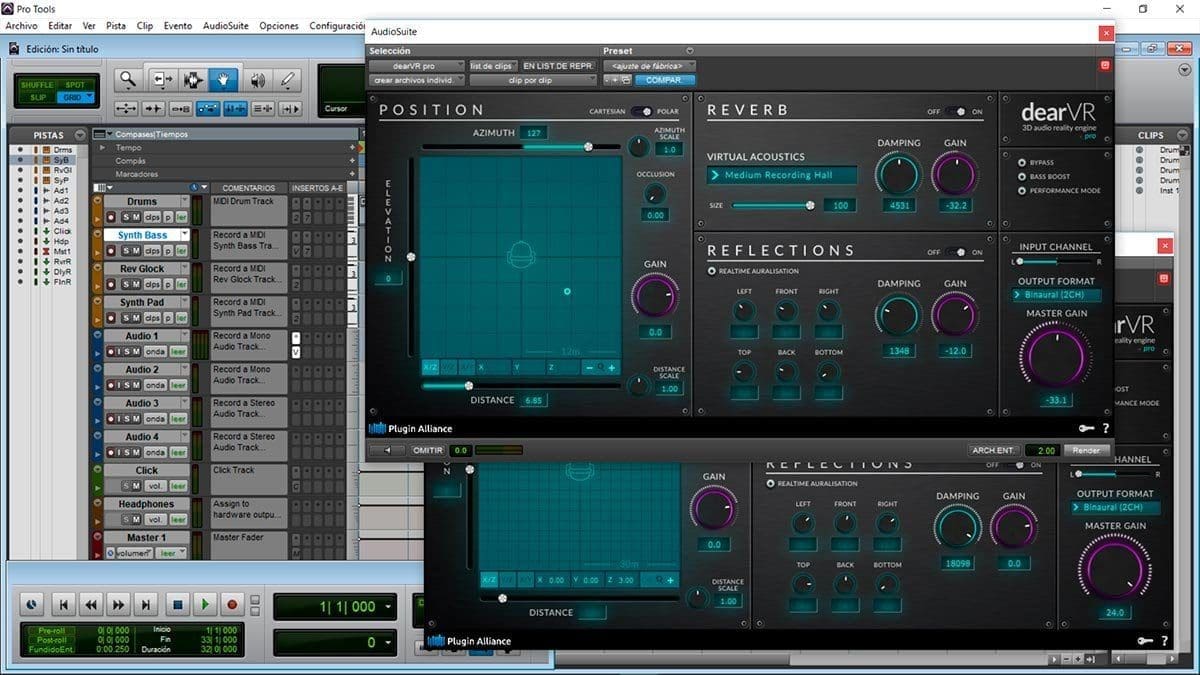
Task: Record-enable the Drums track
Action: pyautogui.click(x=111, y=217)
